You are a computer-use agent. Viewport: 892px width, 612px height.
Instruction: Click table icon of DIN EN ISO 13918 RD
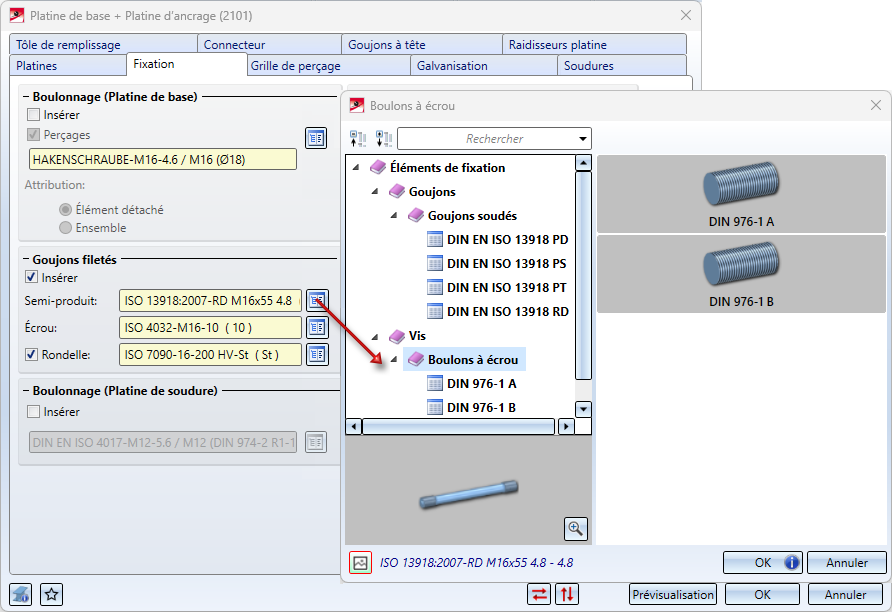(x=435, y=311)
